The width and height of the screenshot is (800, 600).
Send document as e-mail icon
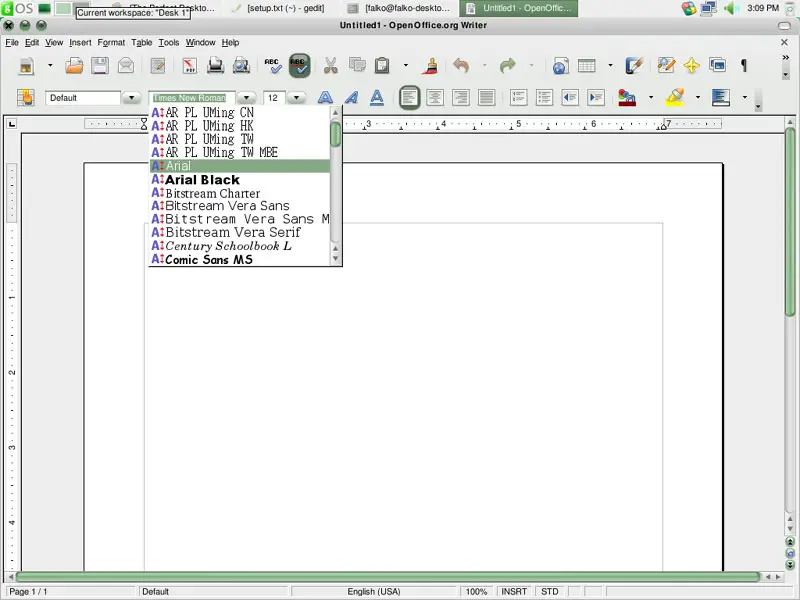coord(126,66)
